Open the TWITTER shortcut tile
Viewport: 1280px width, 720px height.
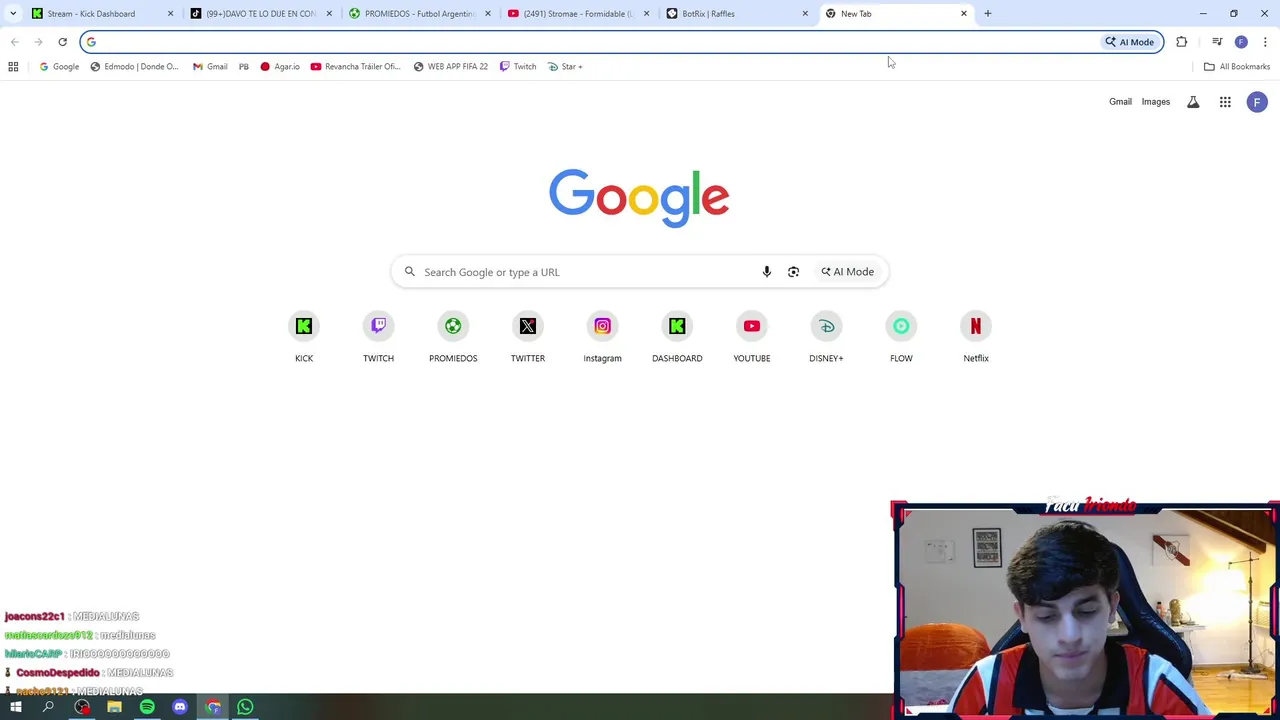[528, 338]
